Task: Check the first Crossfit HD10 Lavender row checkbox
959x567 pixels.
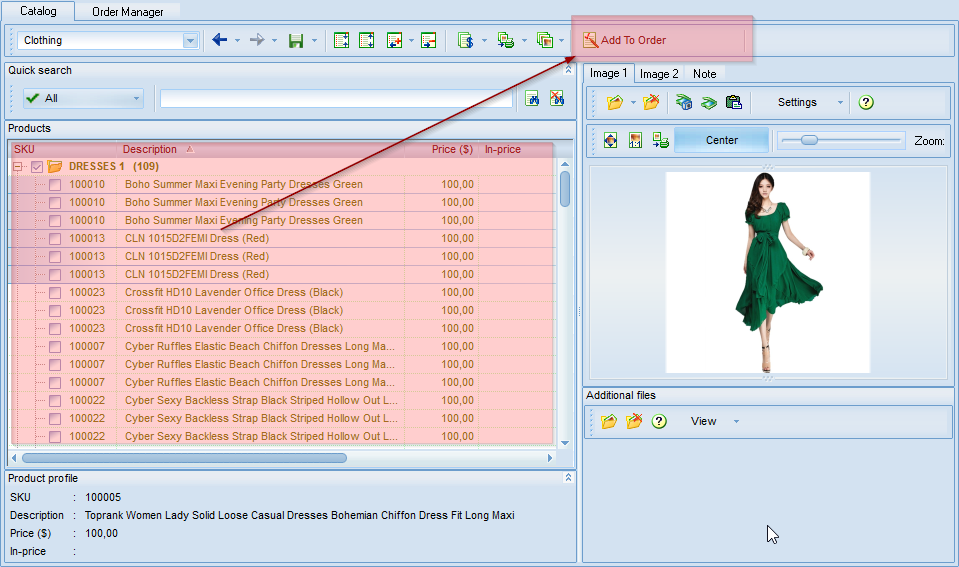Action: (55, 292)
